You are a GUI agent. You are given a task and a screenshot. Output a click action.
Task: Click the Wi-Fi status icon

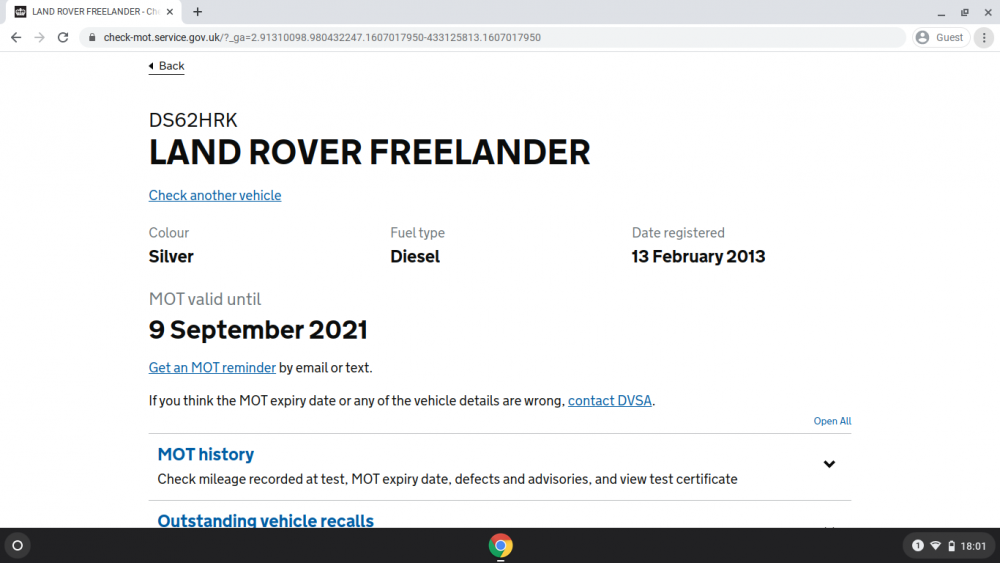pos(936,546)
